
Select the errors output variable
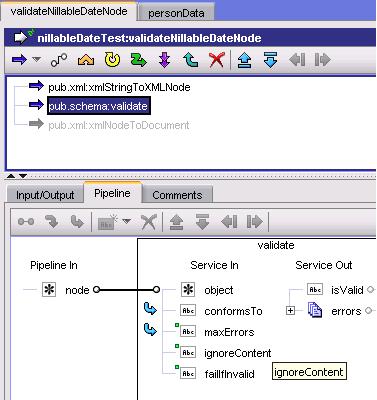tap(346, 311)
